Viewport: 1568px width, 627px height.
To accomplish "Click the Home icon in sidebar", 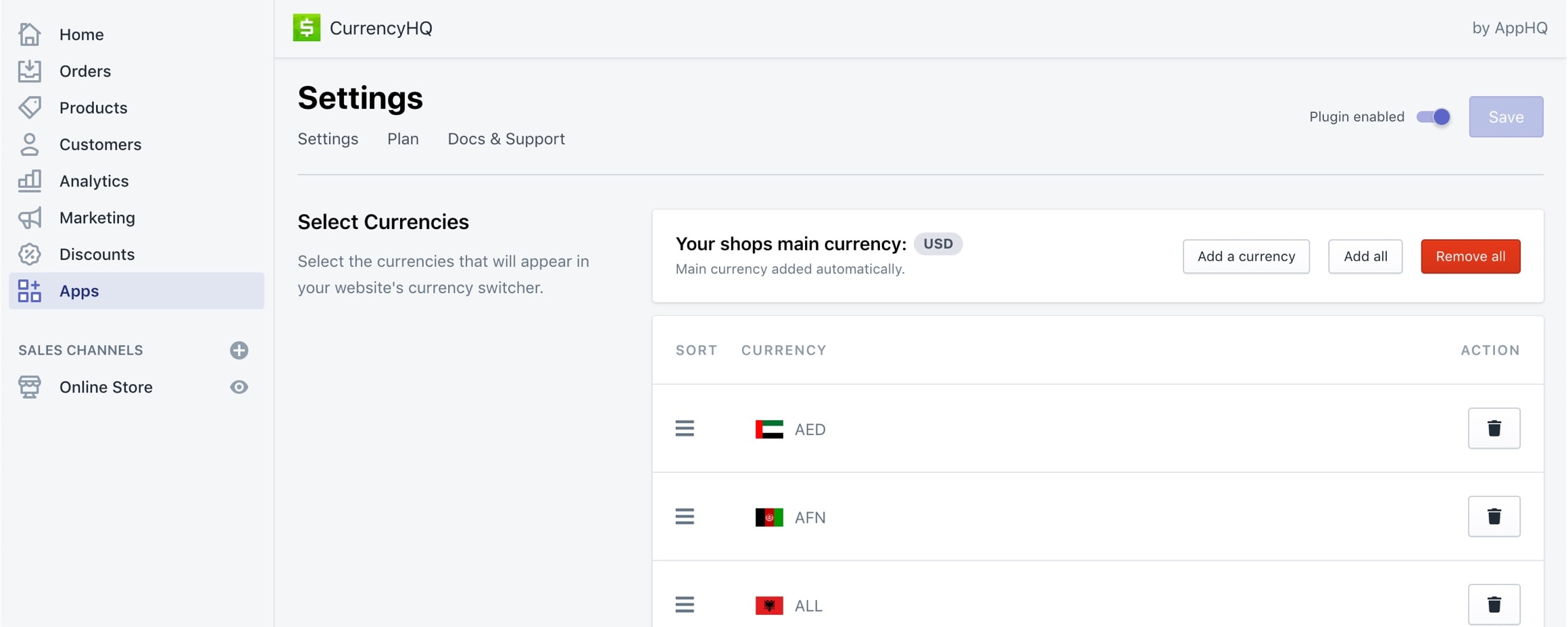I will 30,34.
